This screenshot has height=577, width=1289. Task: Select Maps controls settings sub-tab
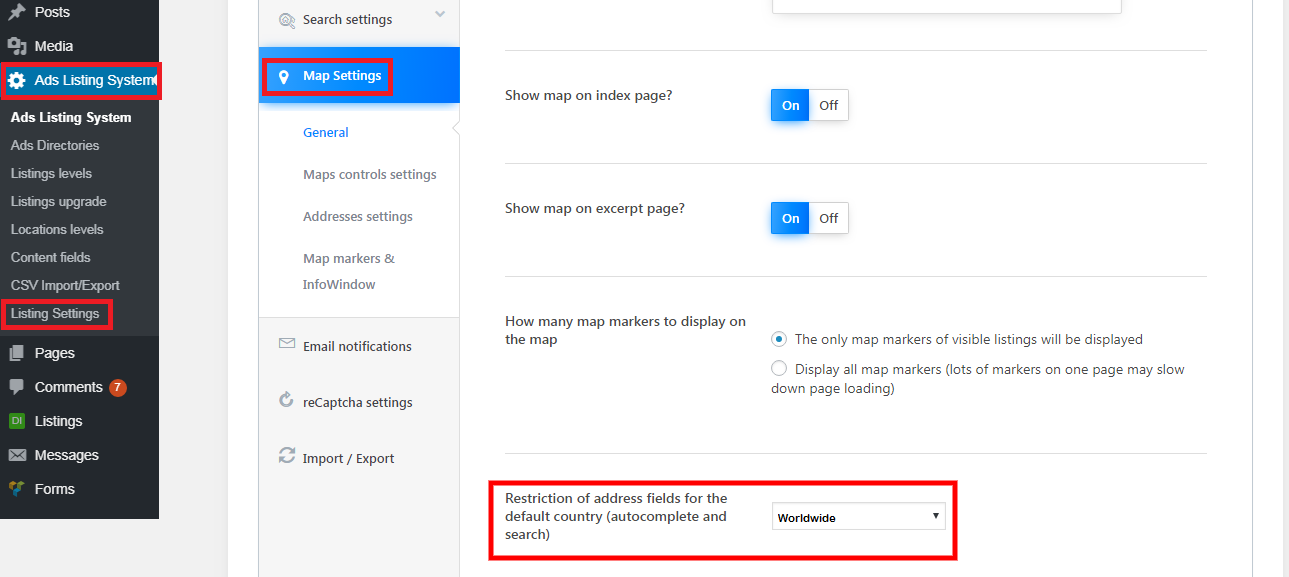pos(370,174)
